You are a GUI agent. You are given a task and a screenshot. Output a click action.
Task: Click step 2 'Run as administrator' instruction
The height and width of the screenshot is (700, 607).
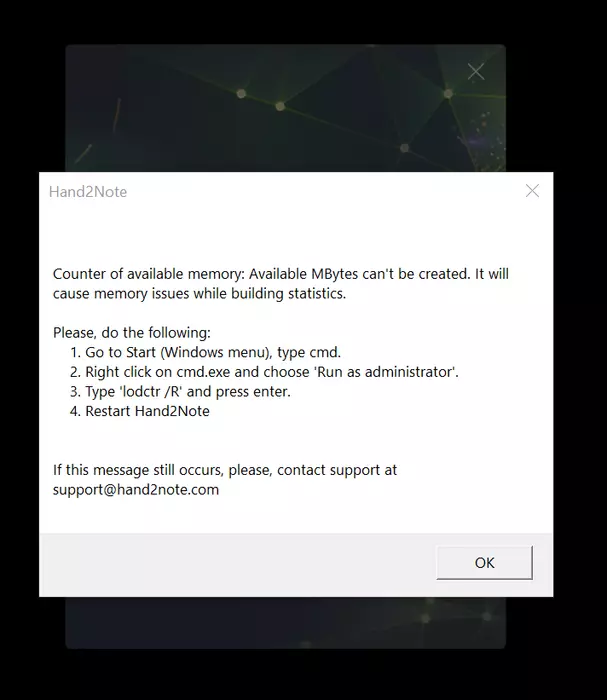(264, 372)
